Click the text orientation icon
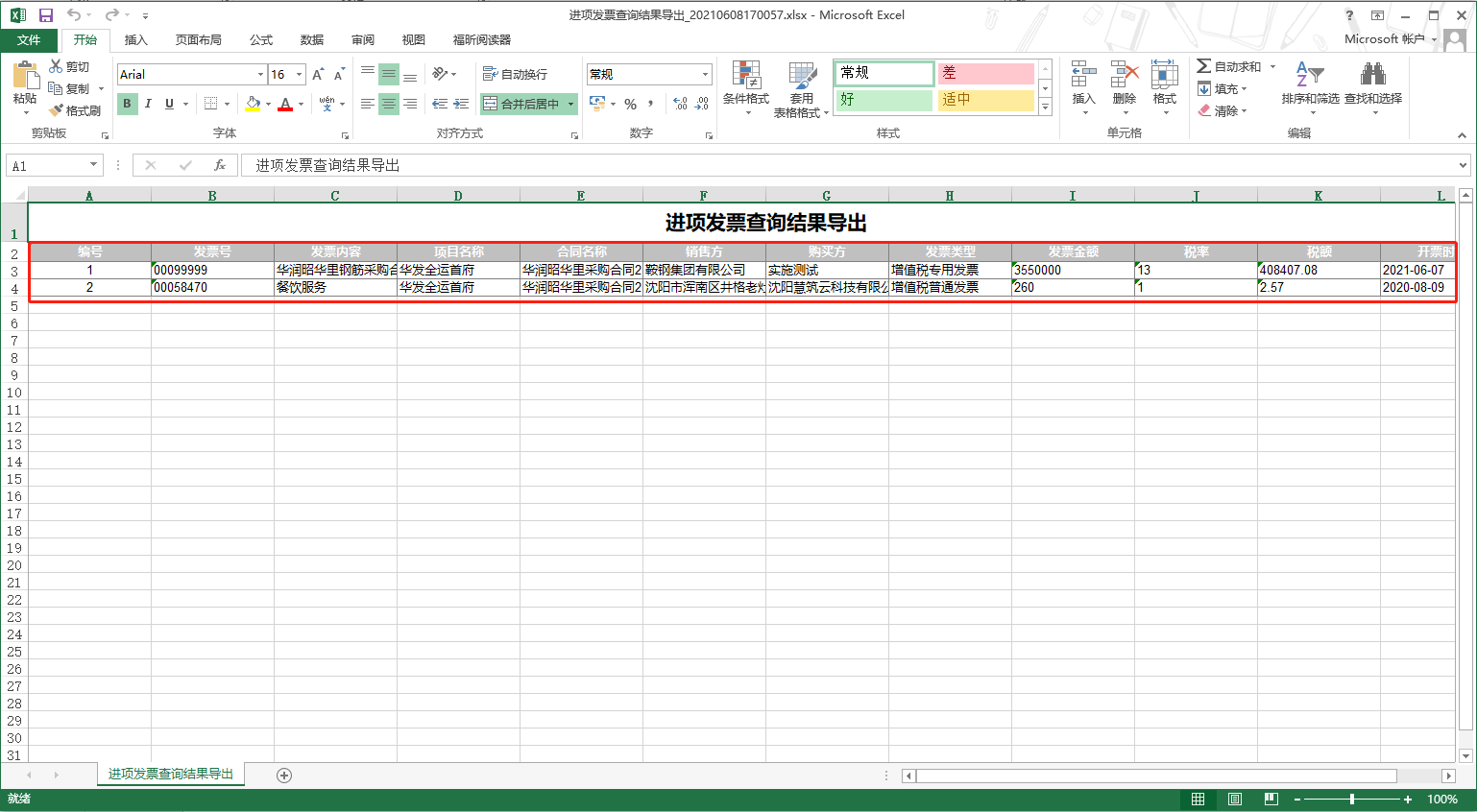This screenshot has width=1477, height=812. coord(440,74)
